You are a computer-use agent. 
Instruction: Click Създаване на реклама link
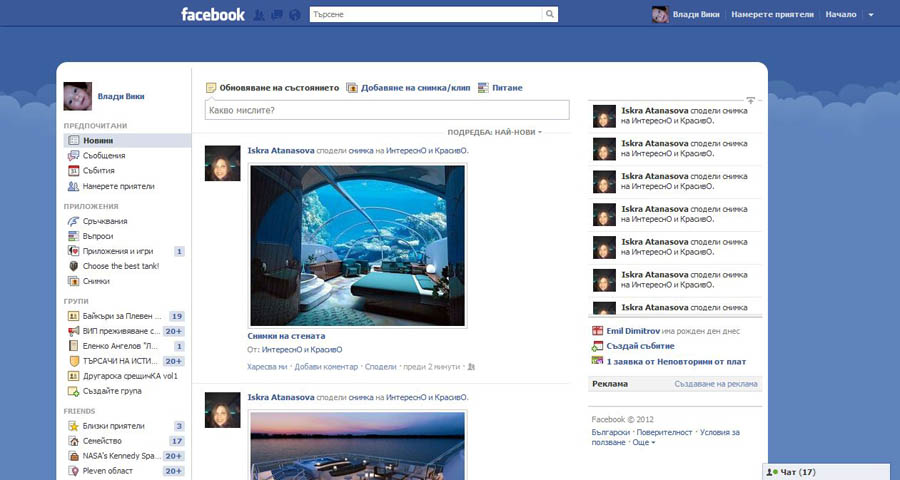[x=716, y=384]
